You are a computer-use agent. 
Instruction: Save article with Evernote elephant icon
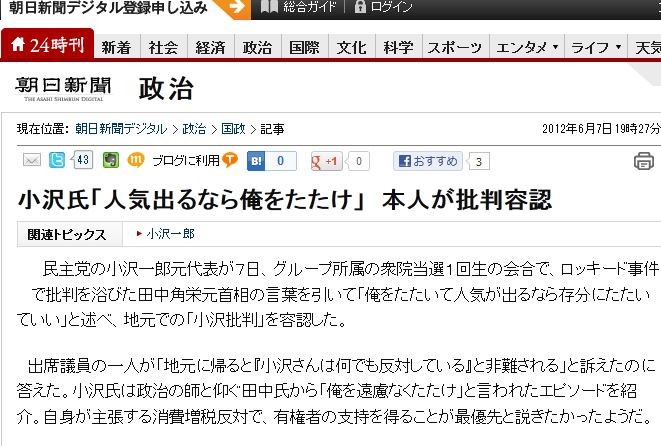tap(111, 160)
